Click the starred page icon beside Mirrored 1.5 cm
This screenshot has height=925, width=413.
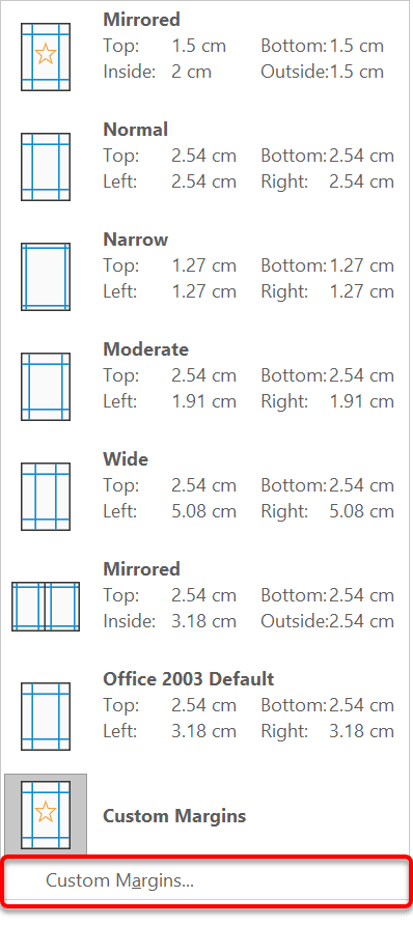click(x=45, y=57)
